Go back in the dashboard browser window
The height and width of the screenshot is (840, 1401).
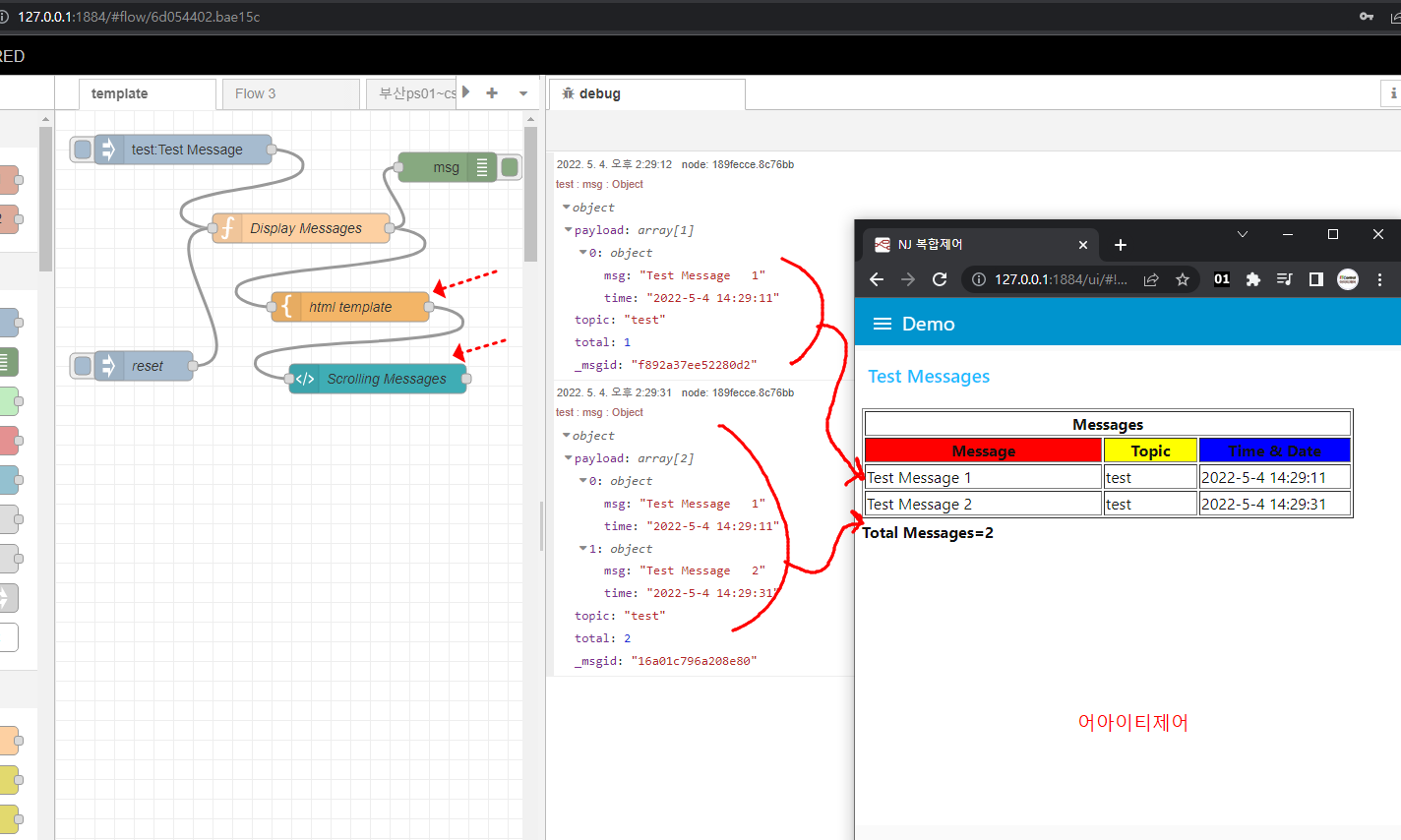pos(877,279)
